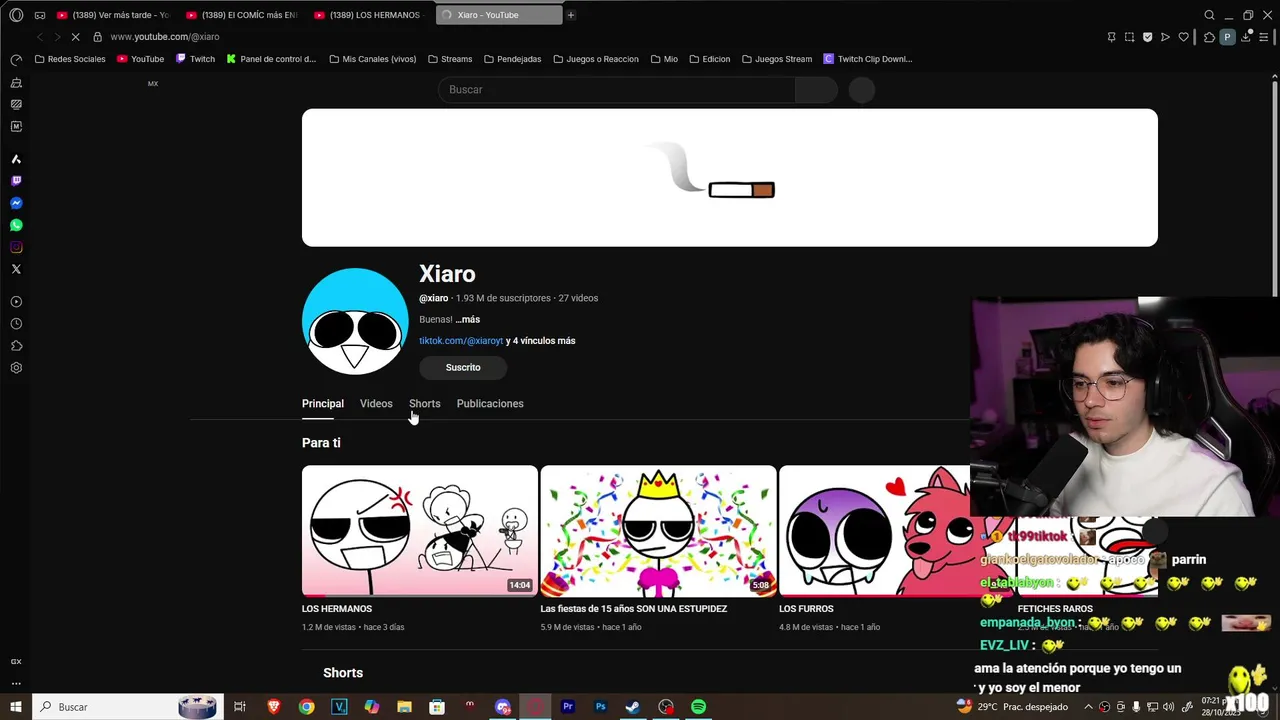Open Mis Canales (vivos) bookmark folder
The image size is (1280, 720).
pyautogui.click(x=372, y=59)
